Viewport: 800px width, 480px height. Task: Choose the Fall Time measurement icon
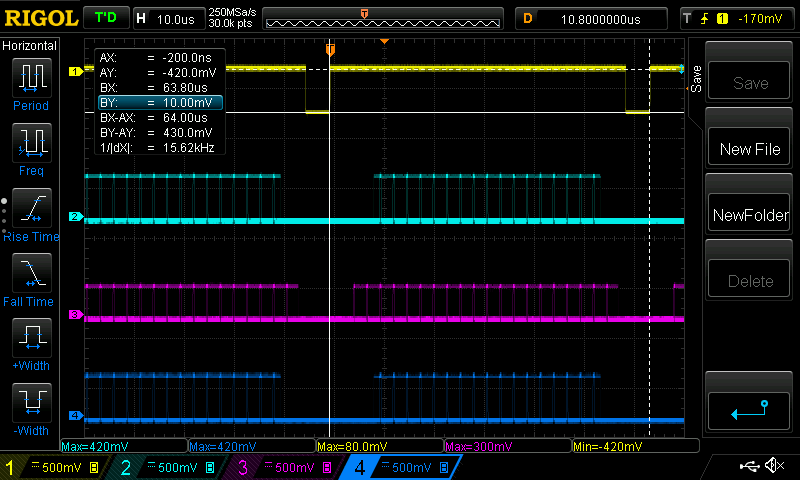tap(31, 272)
